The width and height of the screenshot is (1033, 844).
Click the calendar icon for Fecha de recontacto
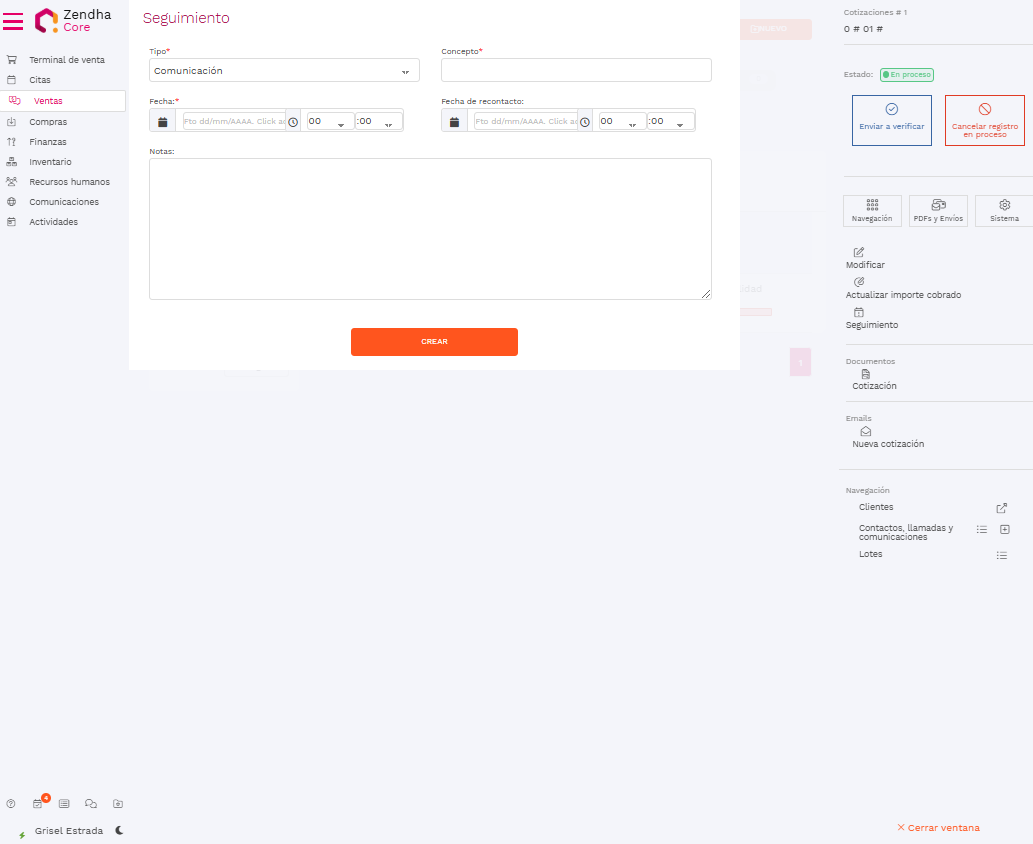point(454,121)
